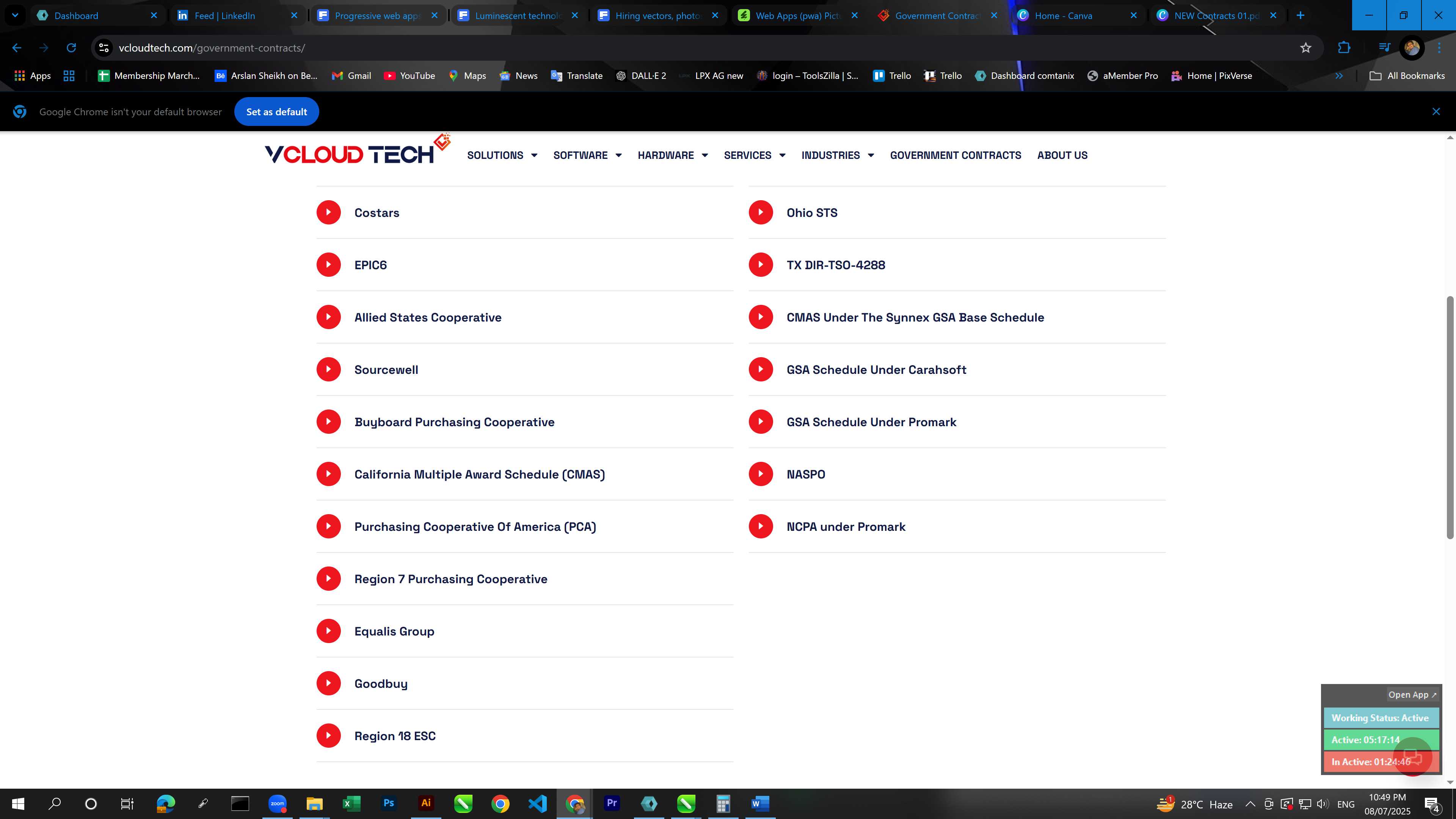Switch to the Feed | LinkedIn tab
Viewport: 1456px width, 819px height.
coord(237,15)
